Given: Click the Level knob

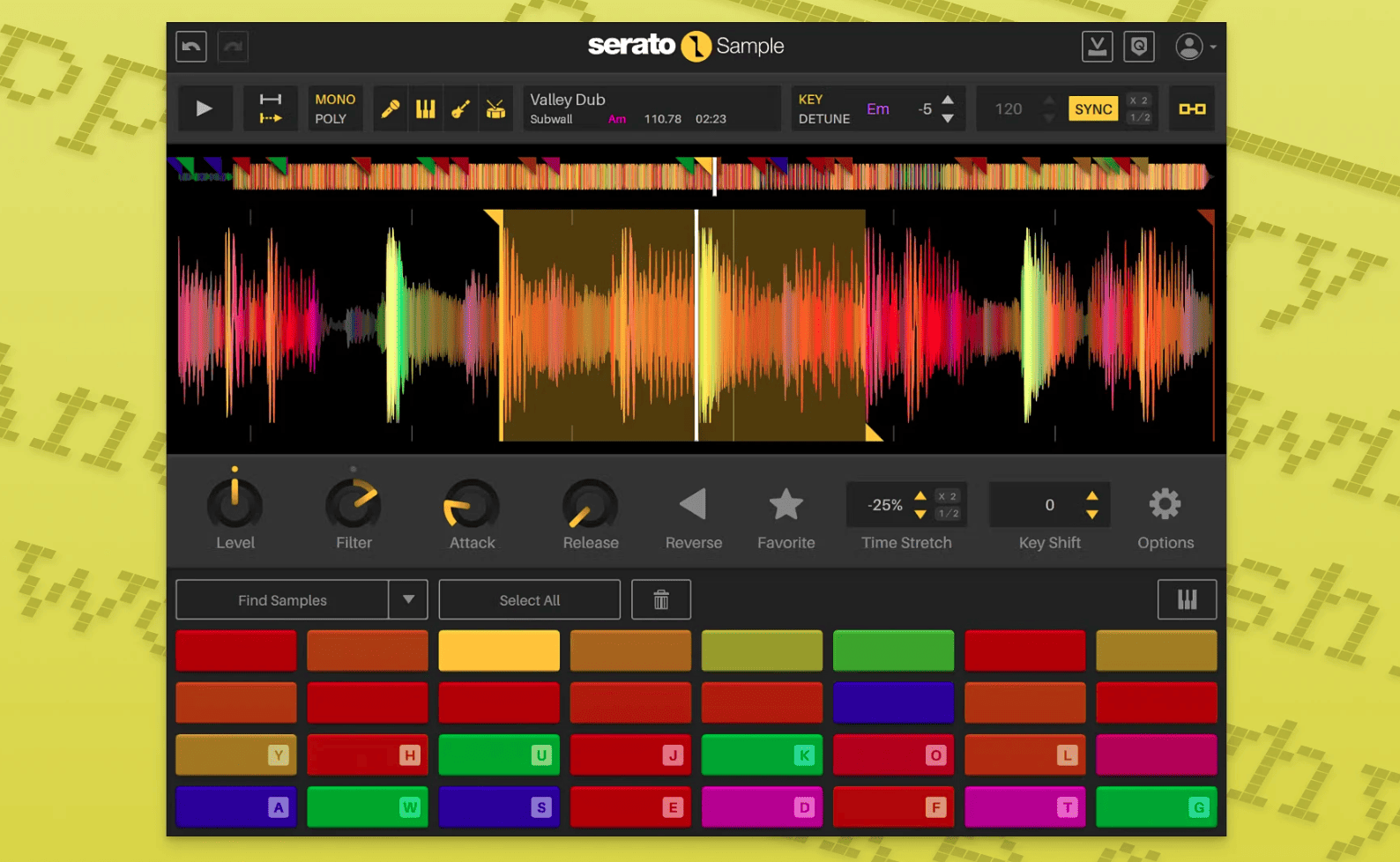Looking at the screenshot, I should click(x=235, y=505).
